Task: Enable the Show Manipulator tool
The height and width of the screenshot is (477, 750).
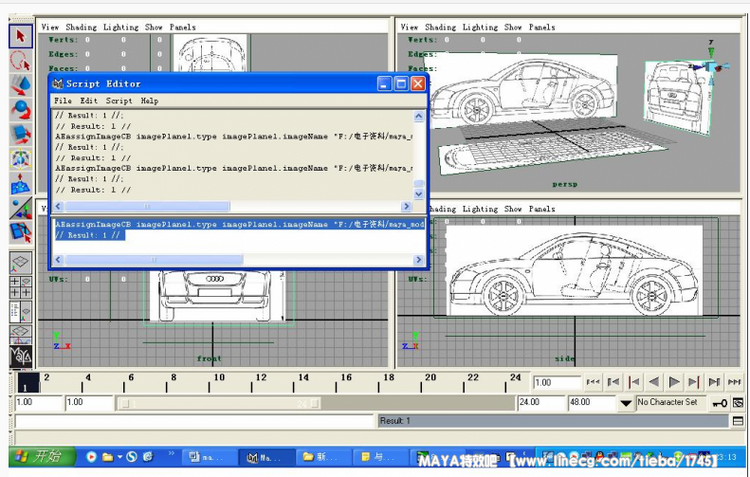Action: point(21,208)
